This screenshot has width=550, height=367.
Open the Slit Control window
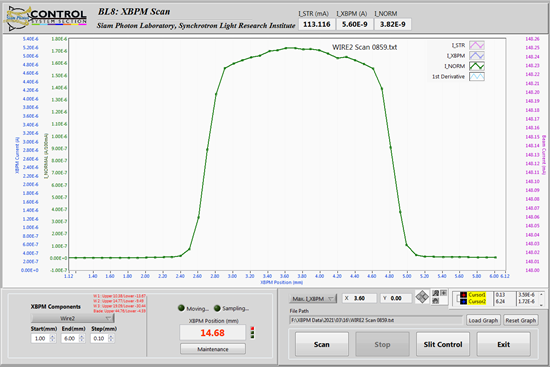(443, 345)
